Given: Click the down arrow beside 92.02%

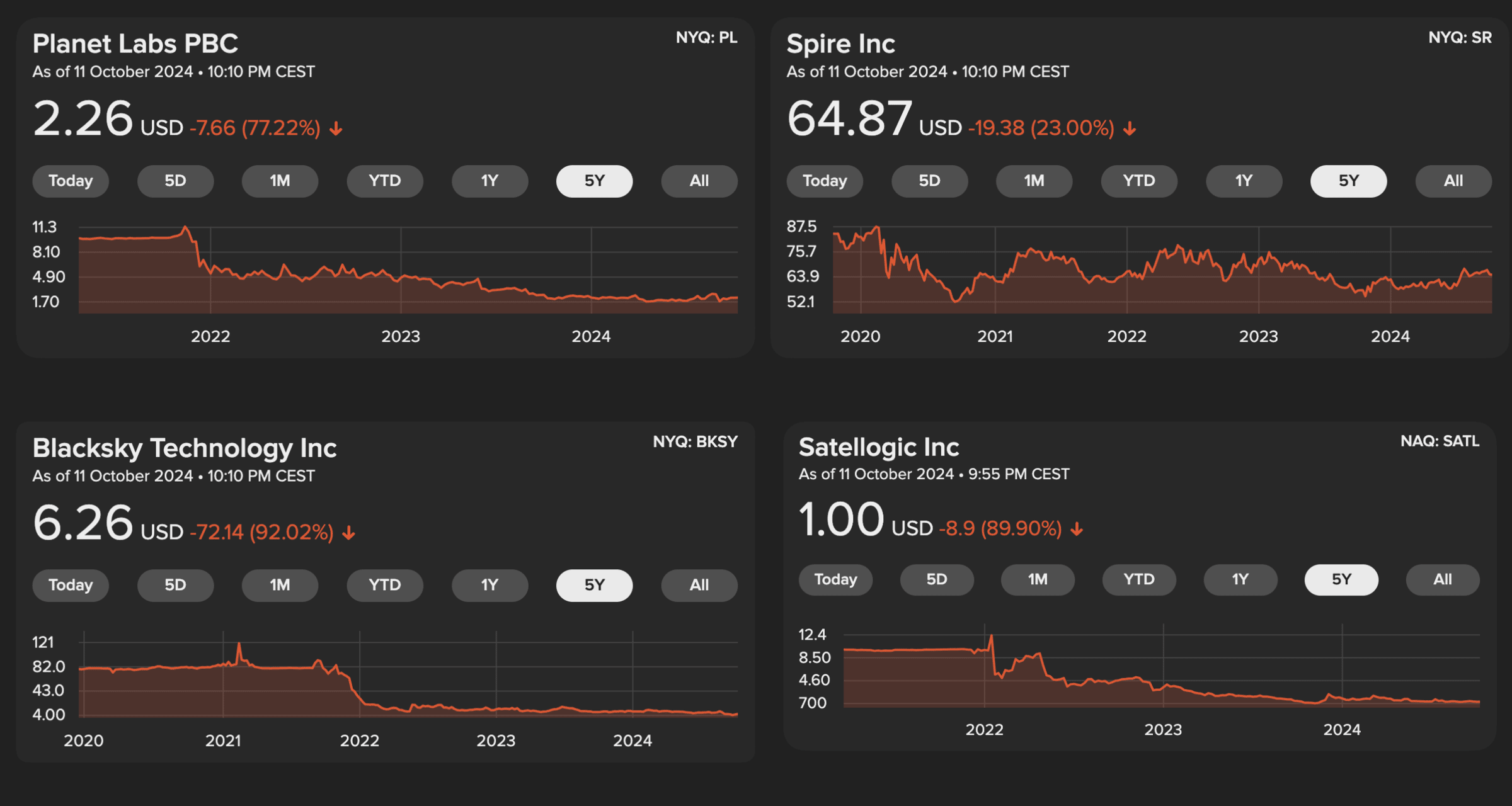Looking at the screenshot, I should click(x=349, y=533).
